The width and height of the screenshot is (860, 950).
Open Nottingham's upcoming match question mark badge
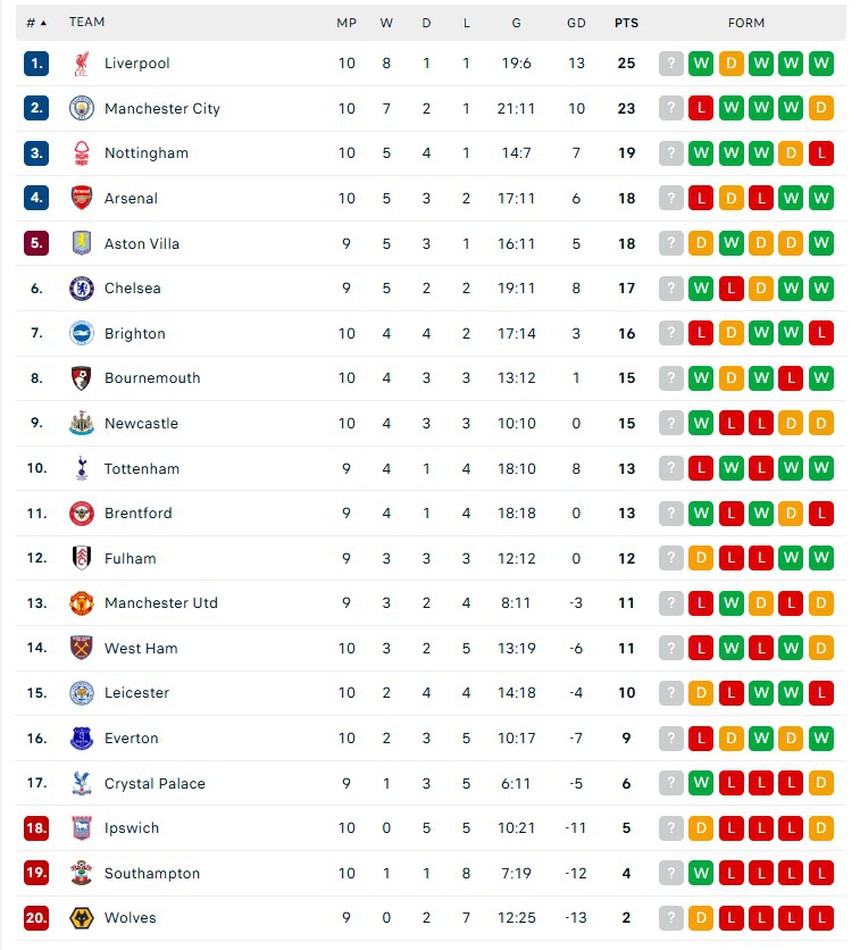[670, 153]
